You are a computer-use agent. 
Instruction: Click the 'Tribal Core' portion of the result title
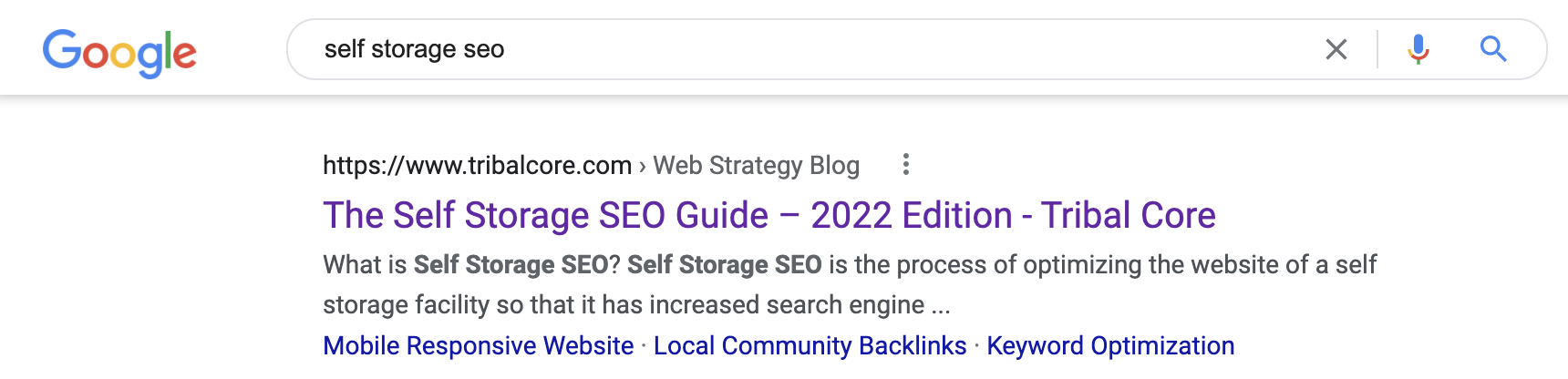coord(1129,216)
